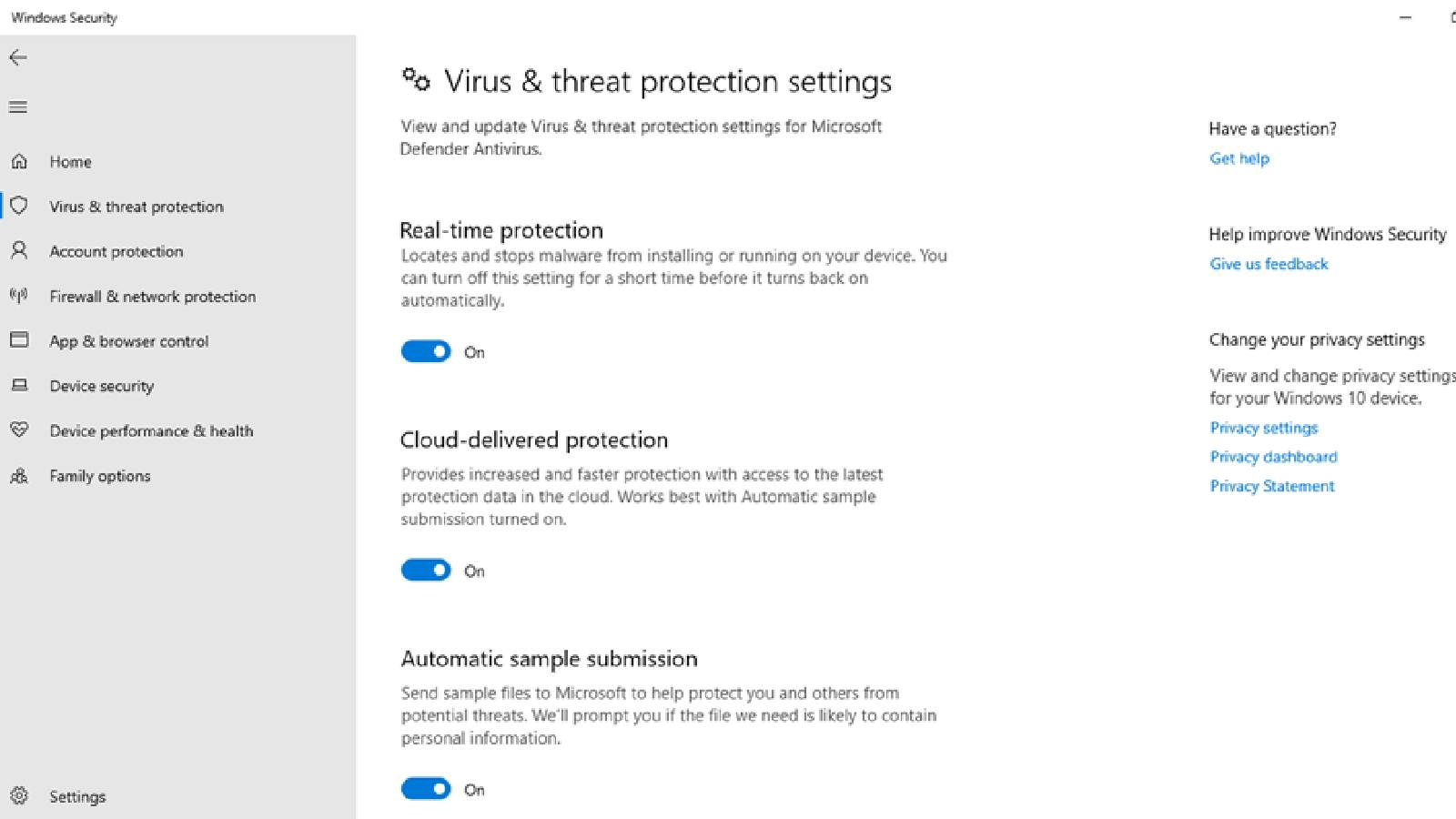Minimize the Windows Security window

pos(1405,17)
